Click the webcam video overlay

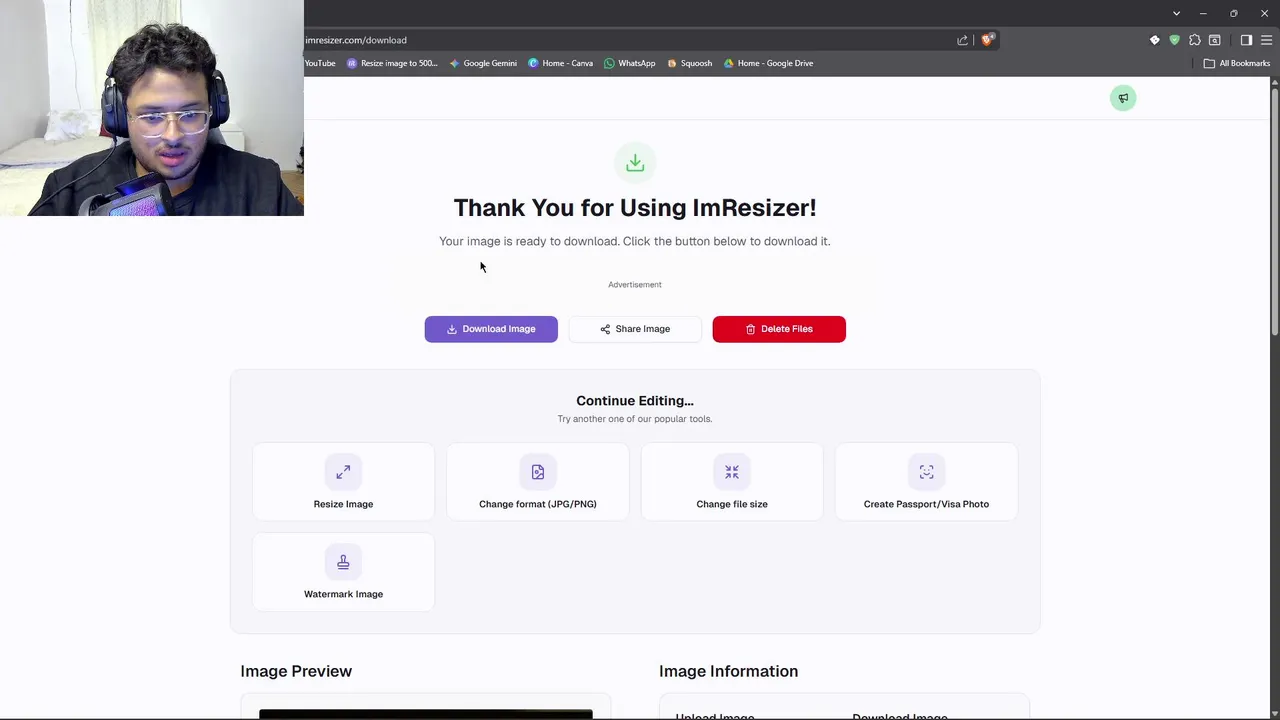152,108
